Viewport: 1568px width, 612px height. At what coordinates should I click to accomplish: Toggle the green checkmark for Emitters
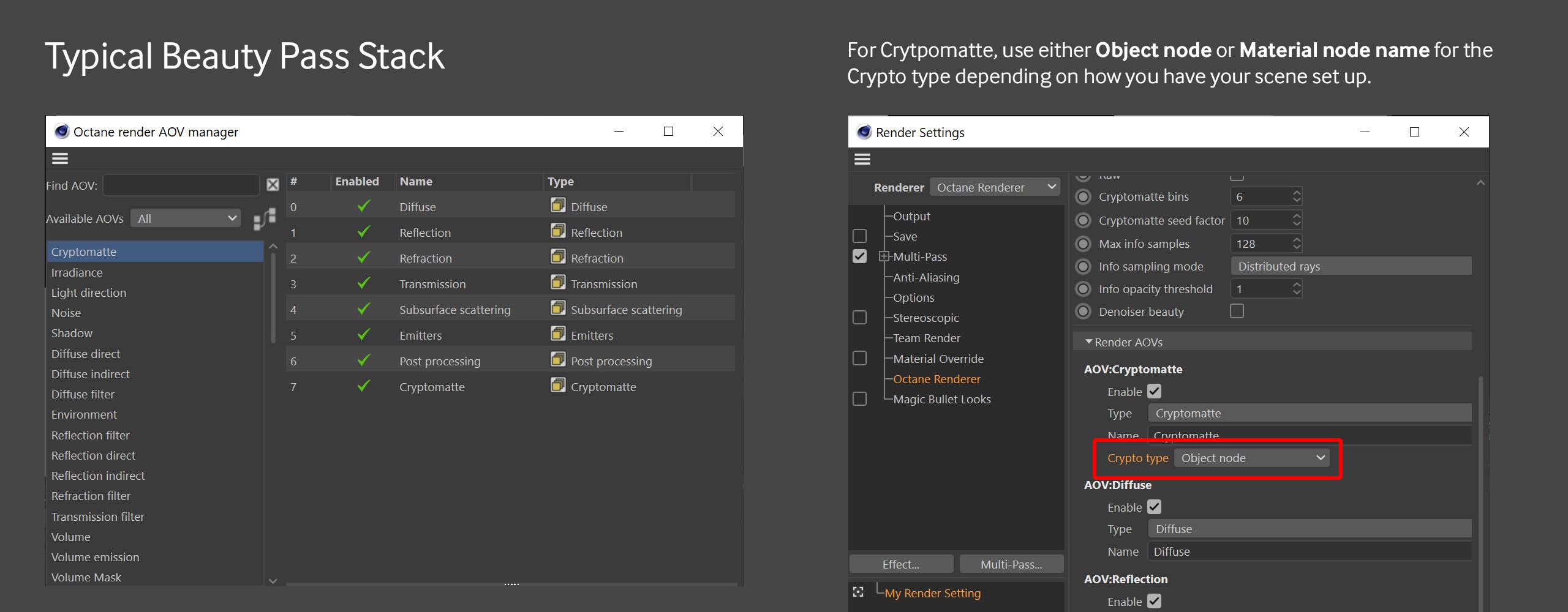pyautogui.click(x=363, y=335)
